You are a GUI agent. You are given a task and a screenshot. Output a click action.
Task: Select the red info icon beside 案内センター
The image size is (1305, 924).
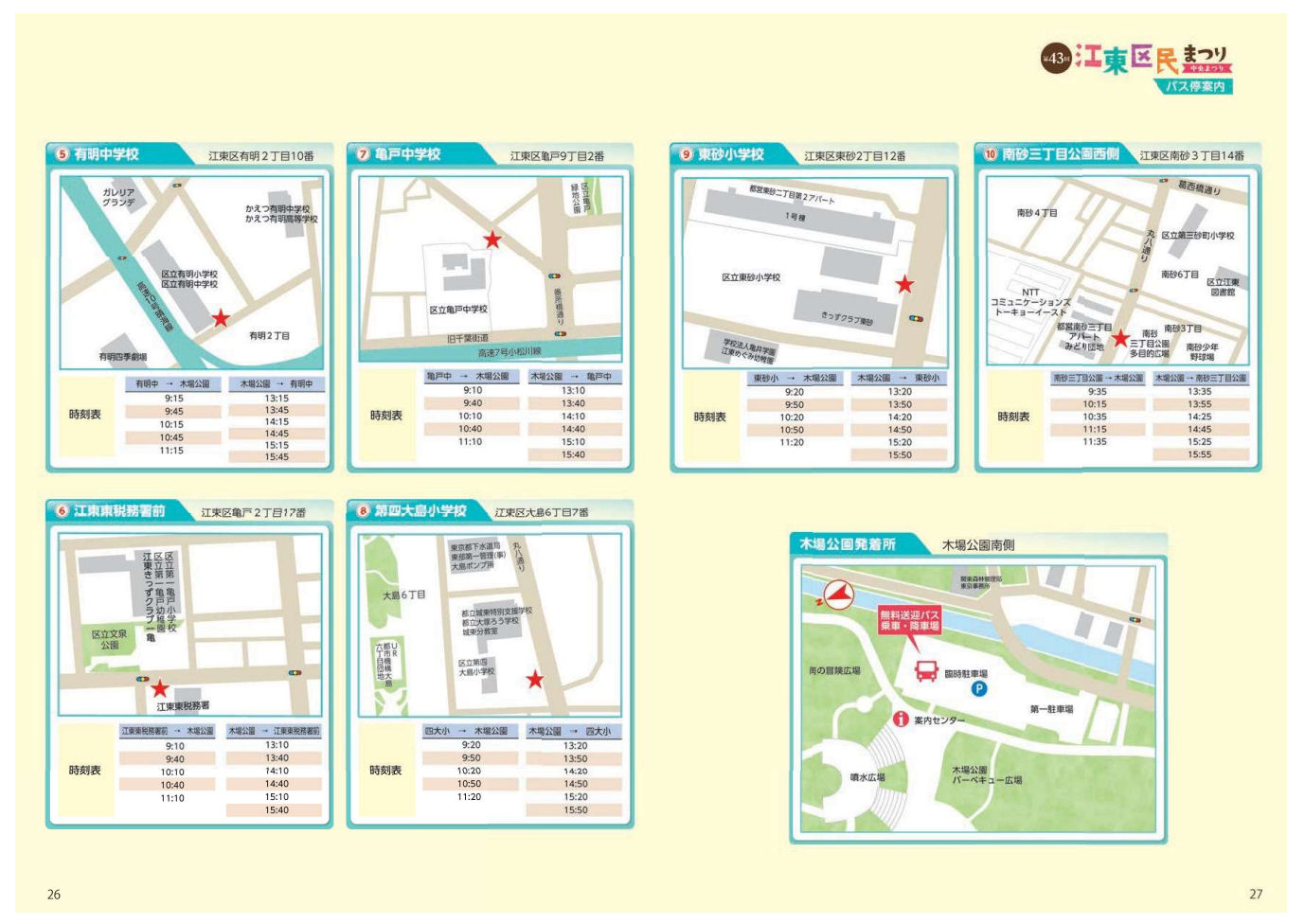pos(902,720)
